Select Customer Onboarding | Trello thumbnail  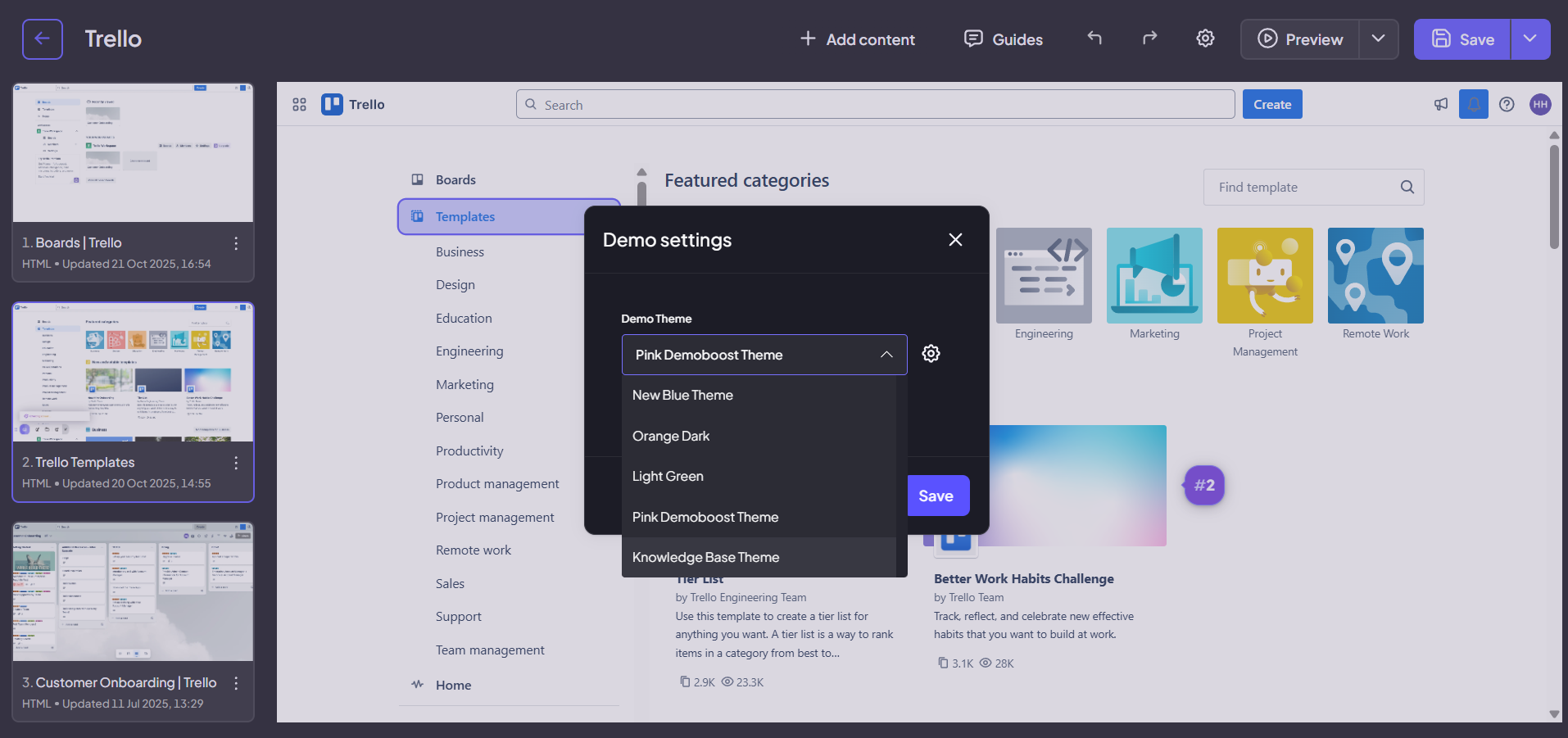coord(133,592)
